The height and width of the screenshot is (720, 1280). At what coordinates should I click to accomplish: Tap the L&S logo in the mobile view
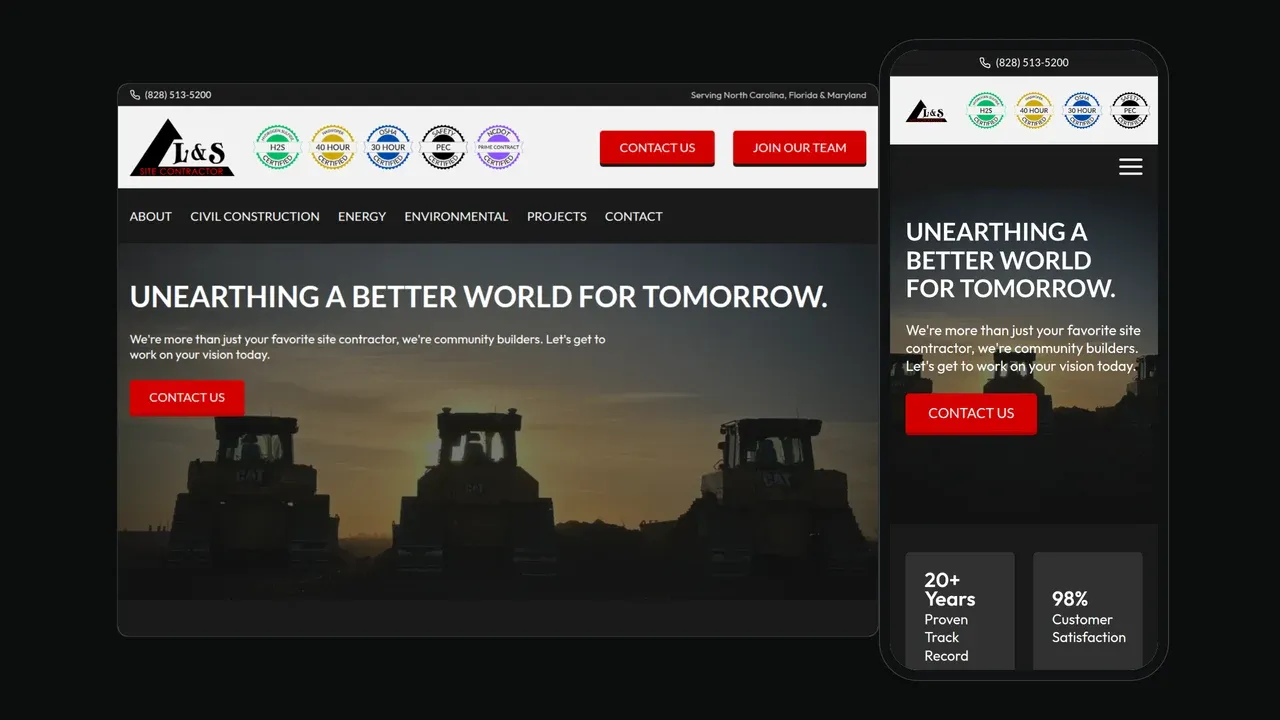click(926, 111)
